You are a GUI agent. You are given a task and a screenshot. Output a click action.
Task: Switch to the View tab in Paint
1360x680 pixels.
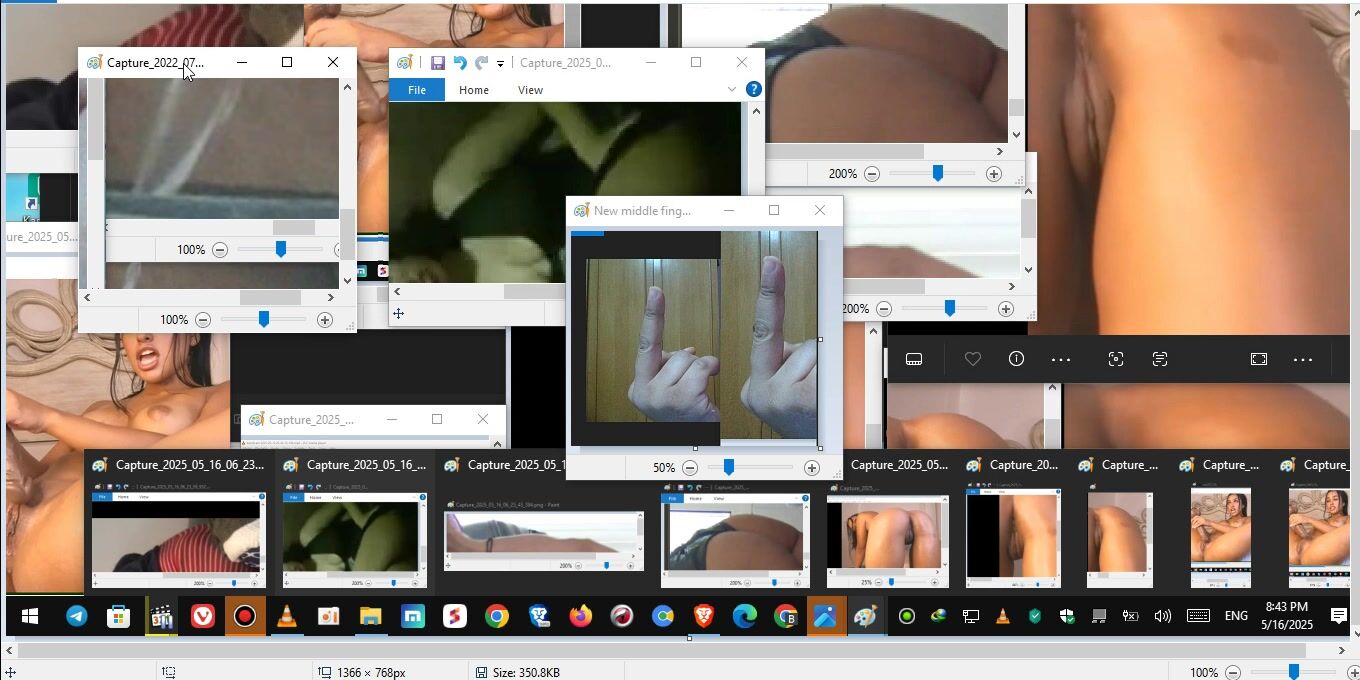pyautogui.click(x=530, y=90)
